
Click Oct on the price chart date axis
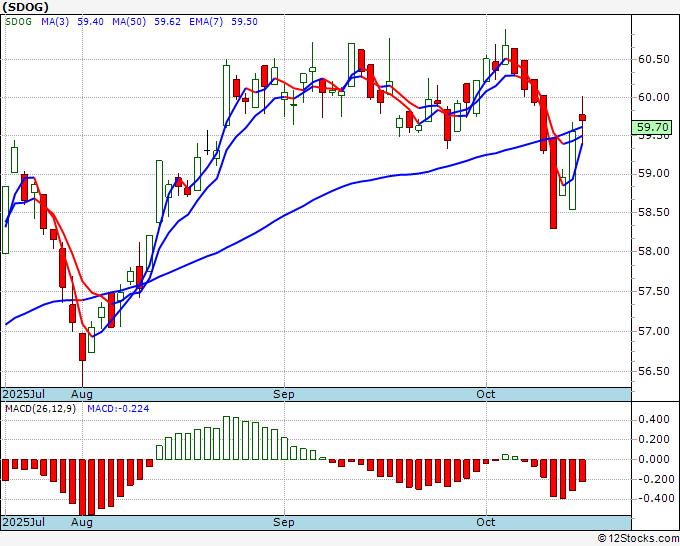tap(485, 394)
